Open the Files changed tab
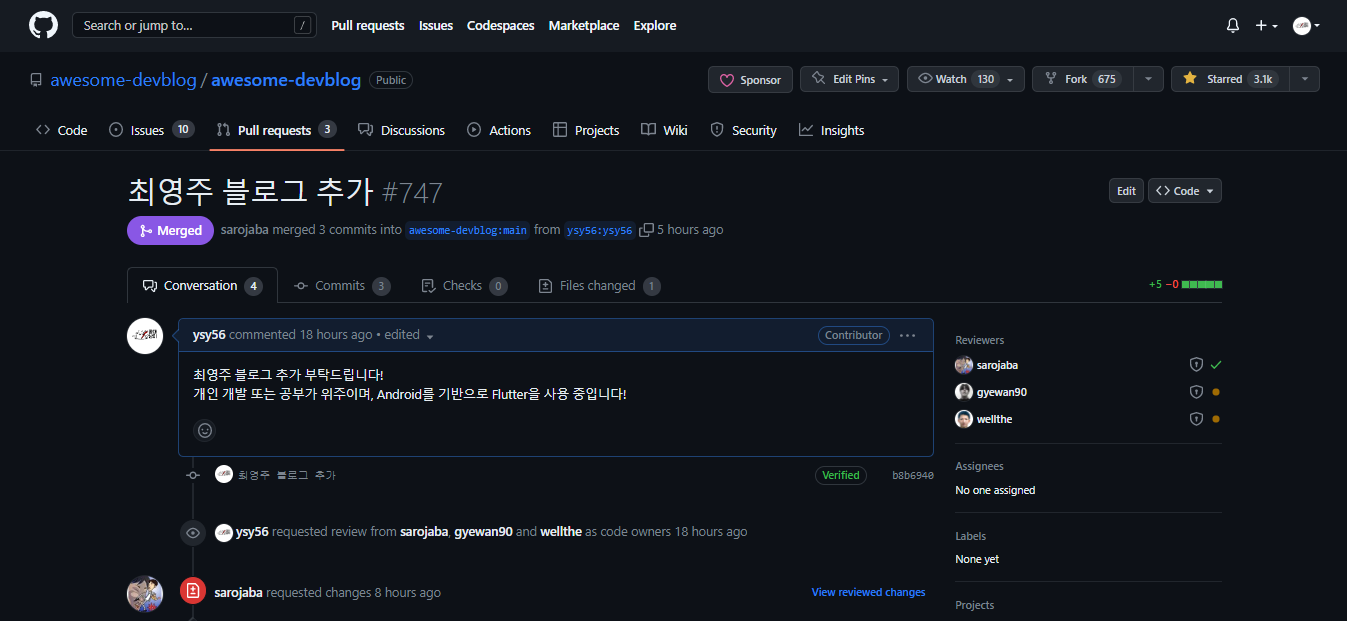Viewport: 1347px width, 621px height. pos(599,286)
